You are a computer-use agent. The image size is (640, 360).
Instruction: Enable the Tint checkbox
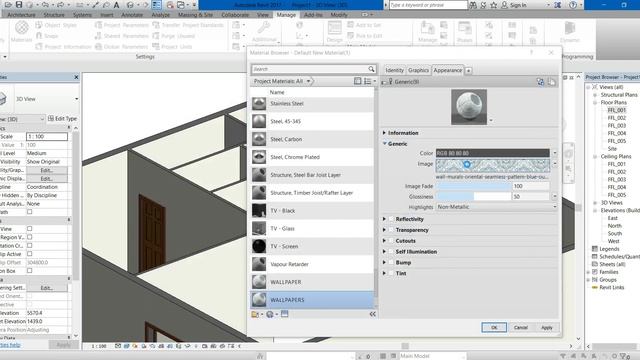391,273
